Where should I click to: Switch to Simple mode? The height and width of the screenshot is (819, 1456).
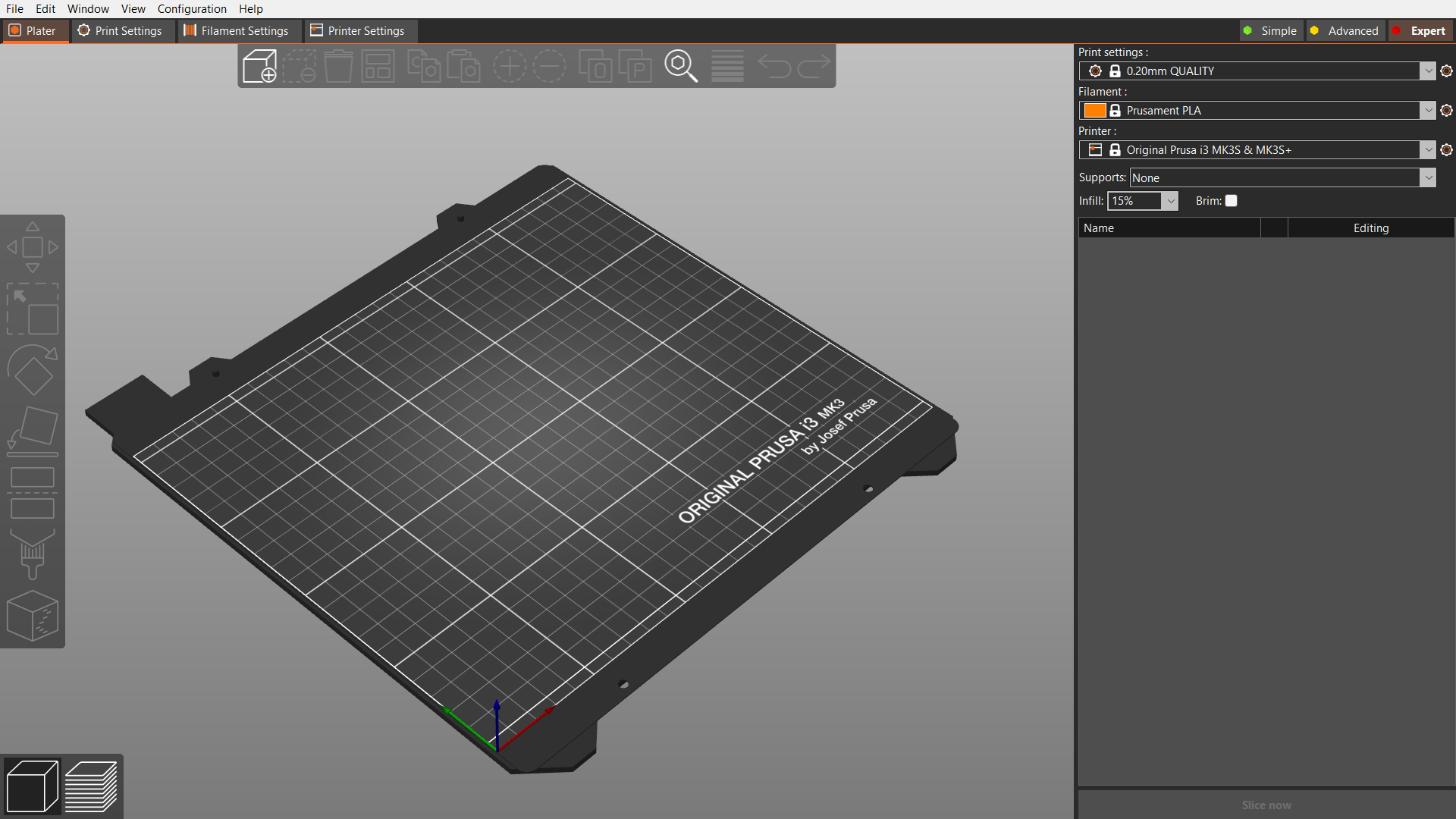click(1270, 31)
